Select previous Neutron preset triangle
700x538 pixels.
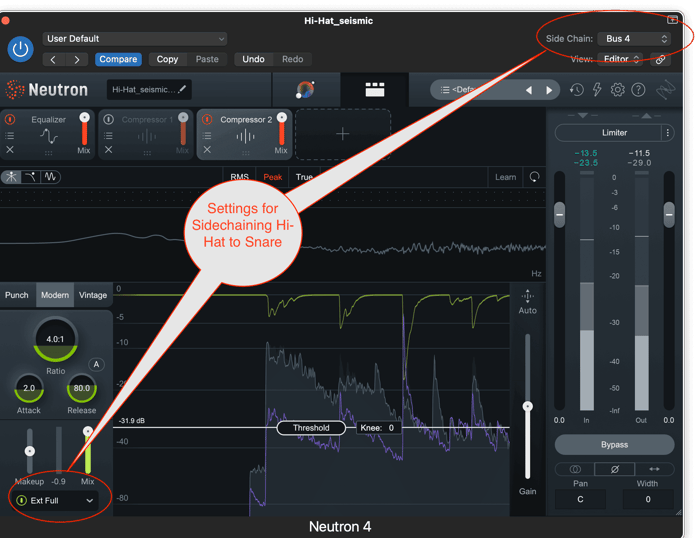(x=529, y=90)
